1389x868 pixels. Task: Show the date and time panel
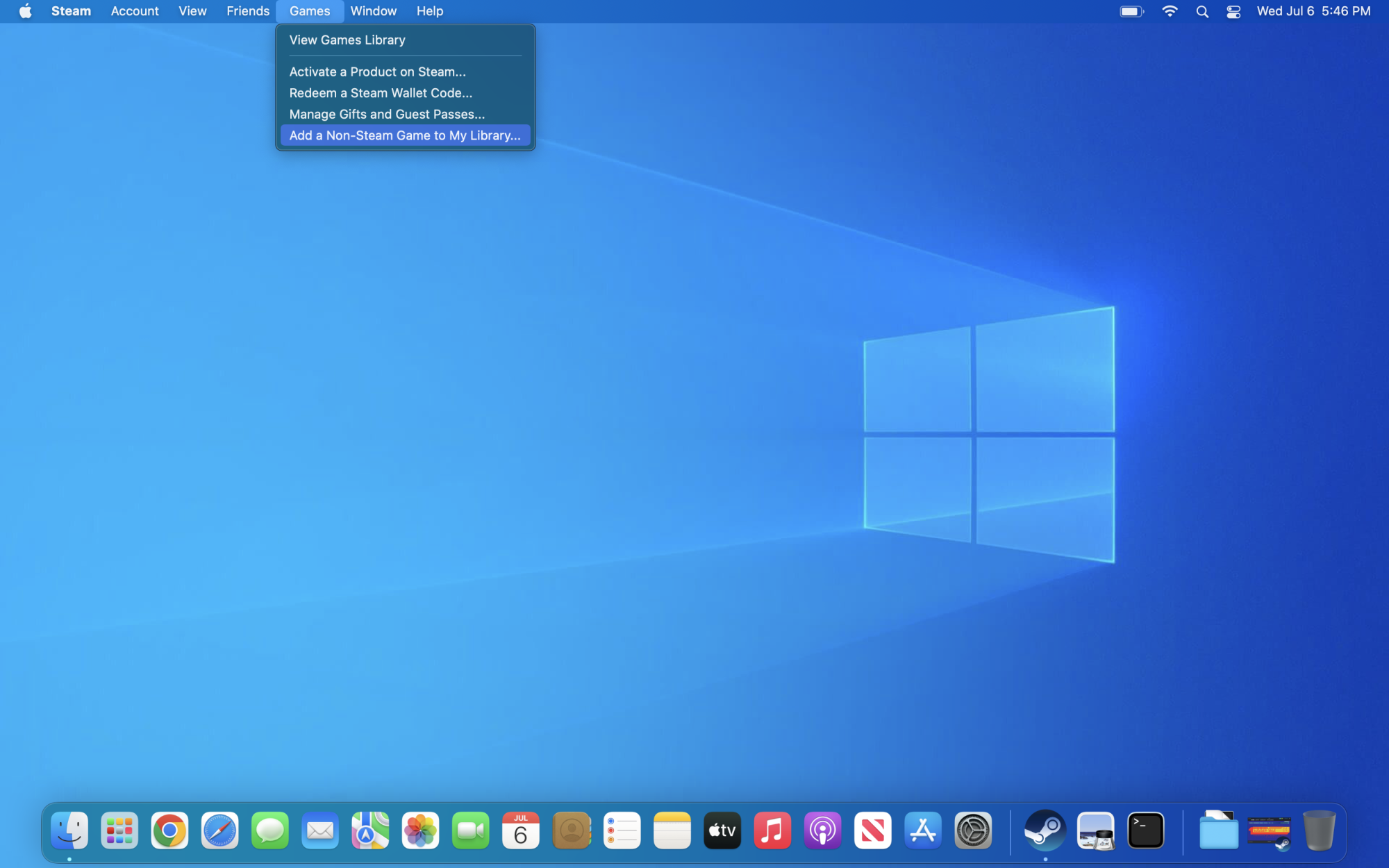pos(1313,11)
